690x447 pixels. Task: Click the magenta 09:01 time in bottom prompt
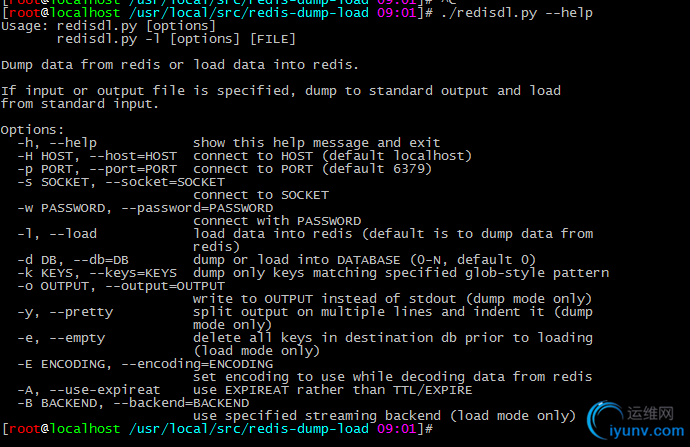point(396,429)
